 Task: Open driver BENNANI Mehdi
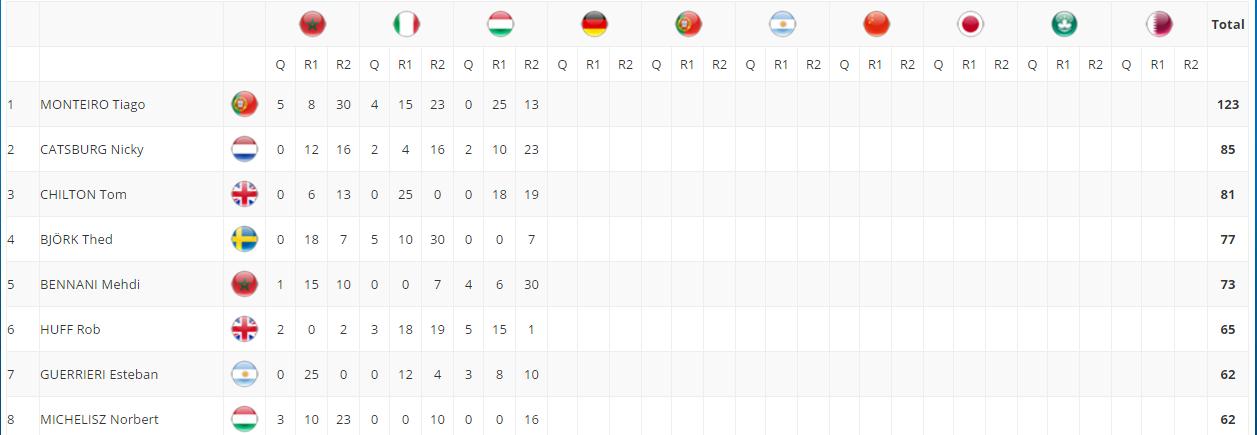coord(90,284)
